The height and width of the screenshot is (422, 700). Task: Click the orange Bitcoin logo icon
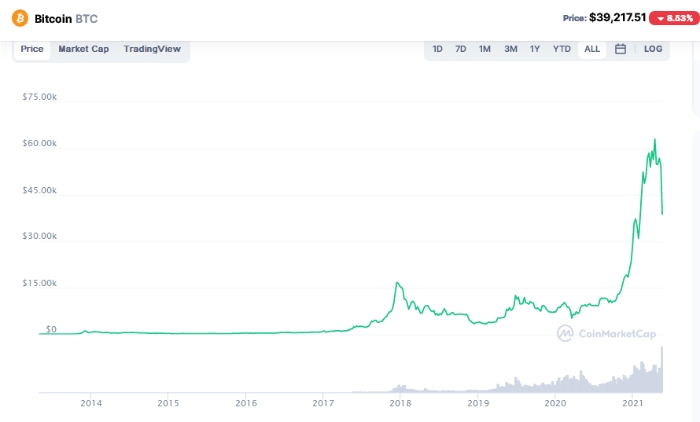tap(19, 18)
